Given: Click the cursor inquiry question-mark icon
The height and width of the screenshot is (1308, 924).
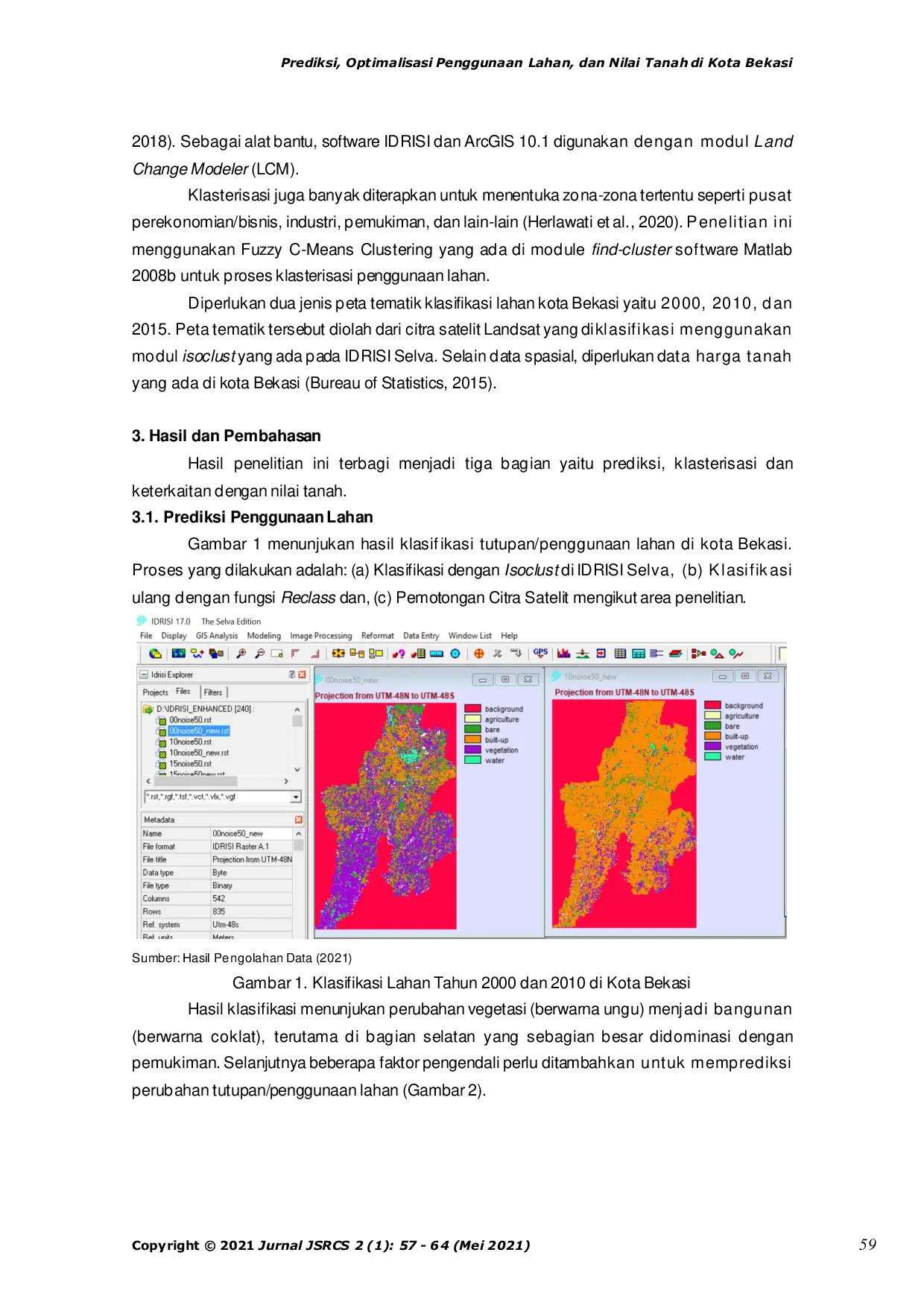Looking at the screenshot, I should (399, 654).
